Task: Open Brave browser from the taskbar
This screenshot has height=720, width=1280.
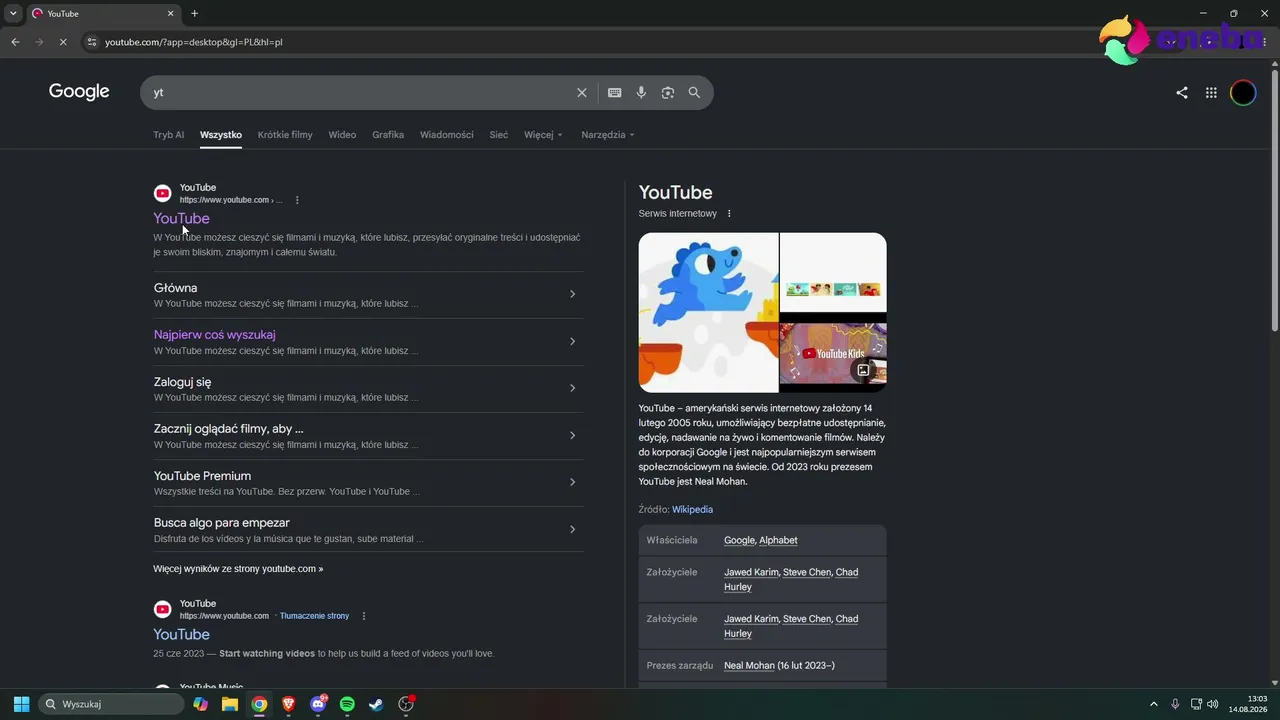Action: (289, 704)
